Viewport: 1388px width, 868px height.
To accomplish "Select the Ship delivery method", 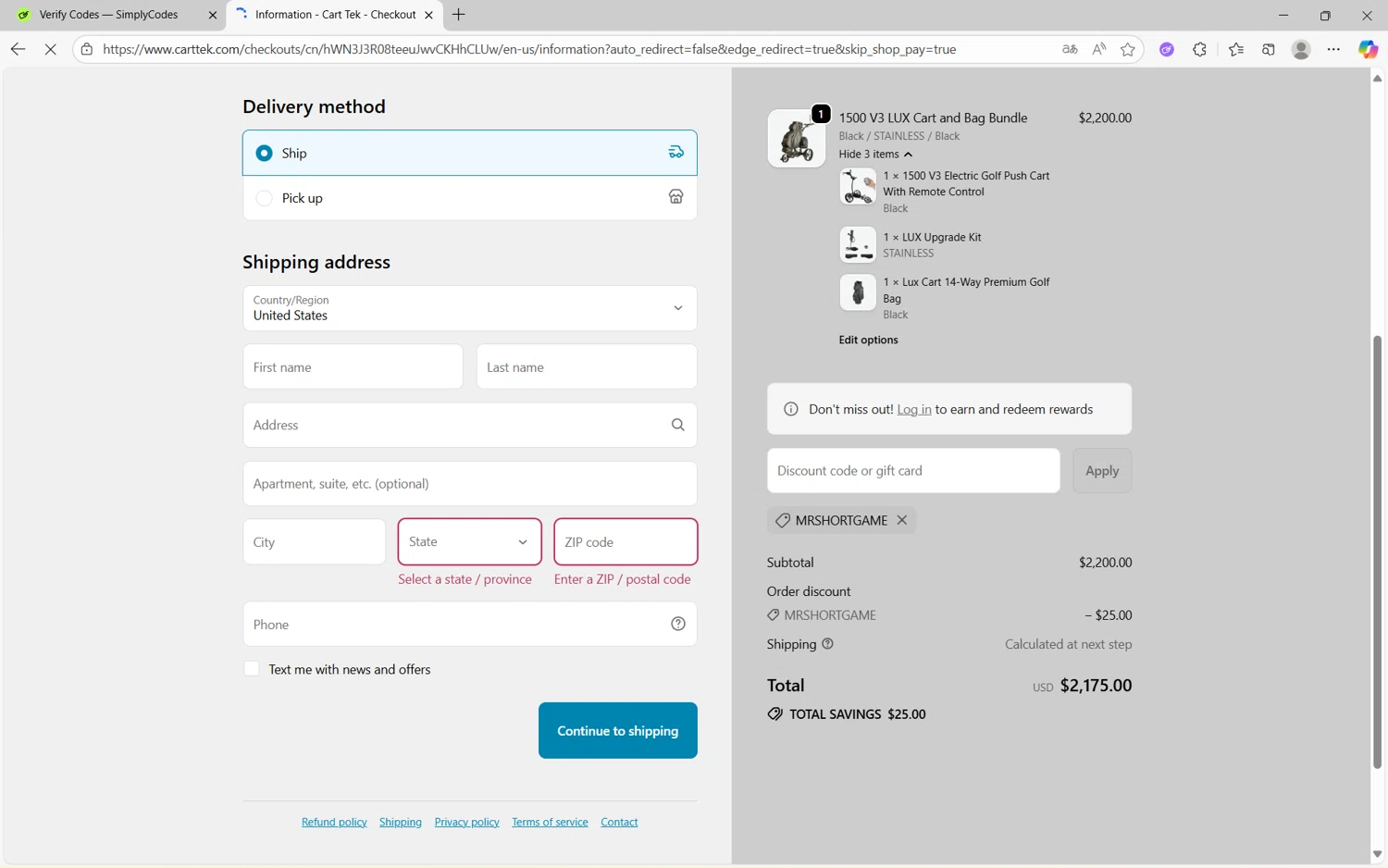I will click(x=469, y=153).
